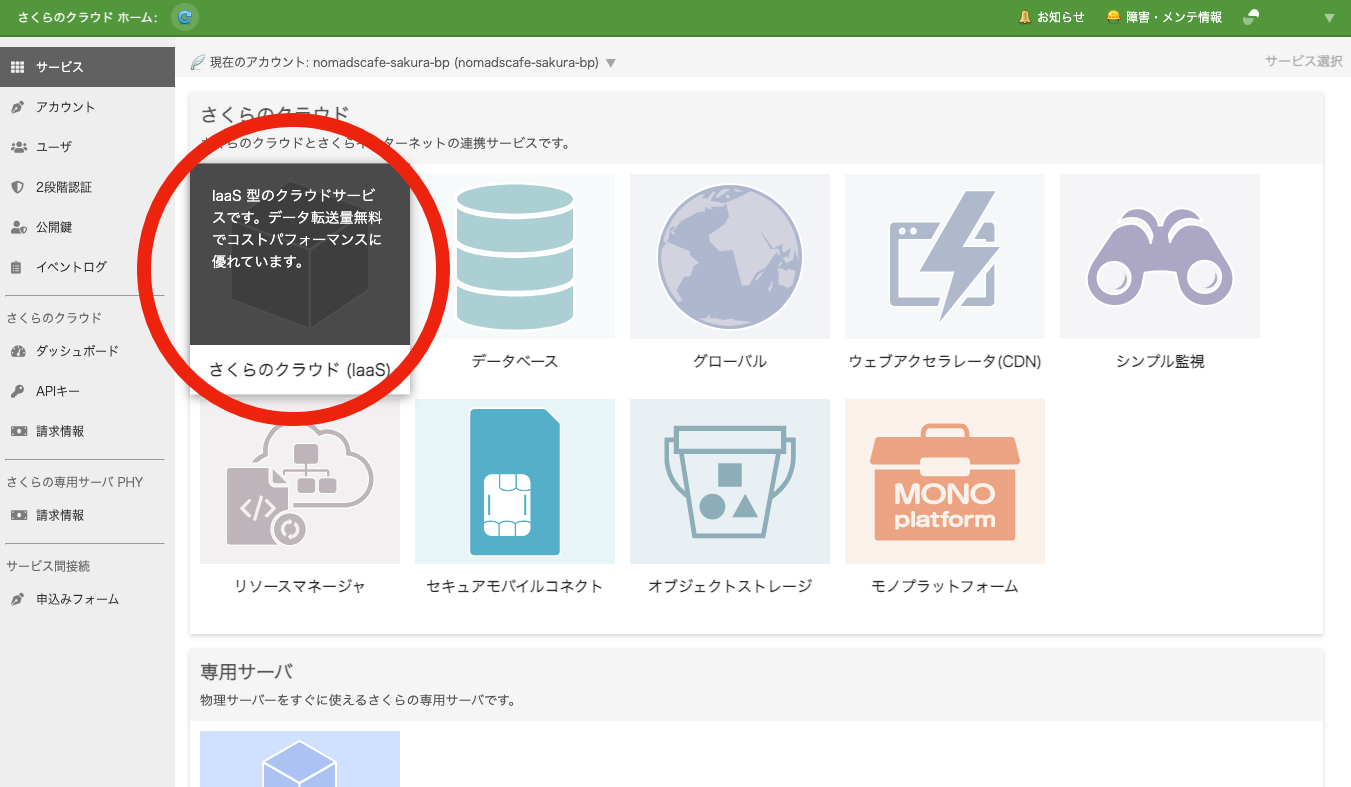Open the 公開鍵 sidebar menu item
This screenshot has width=1351, height=787.
[87, 227]
